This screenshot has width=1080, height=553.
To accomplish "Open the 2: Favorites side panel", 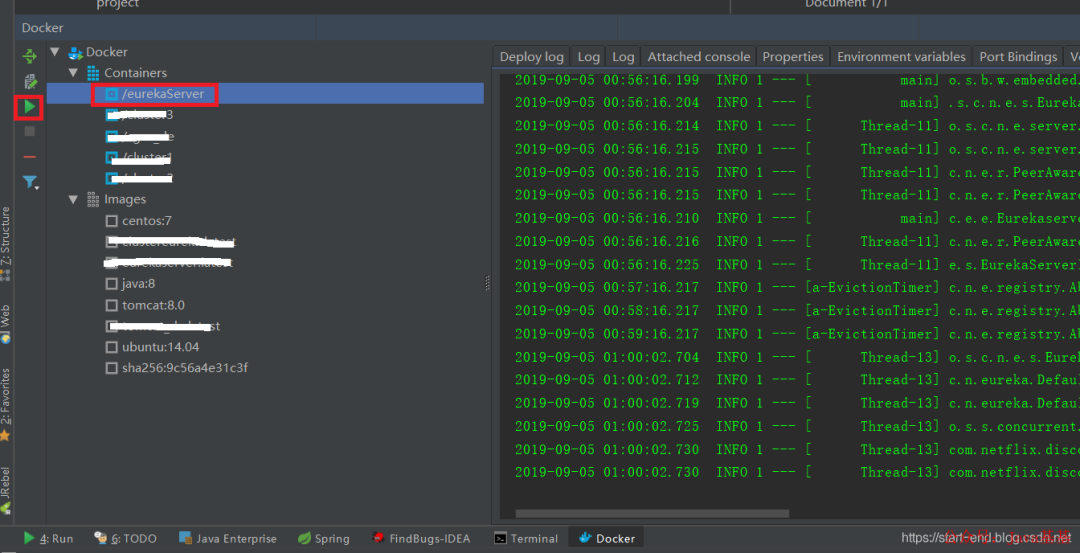I will point(6,404).
